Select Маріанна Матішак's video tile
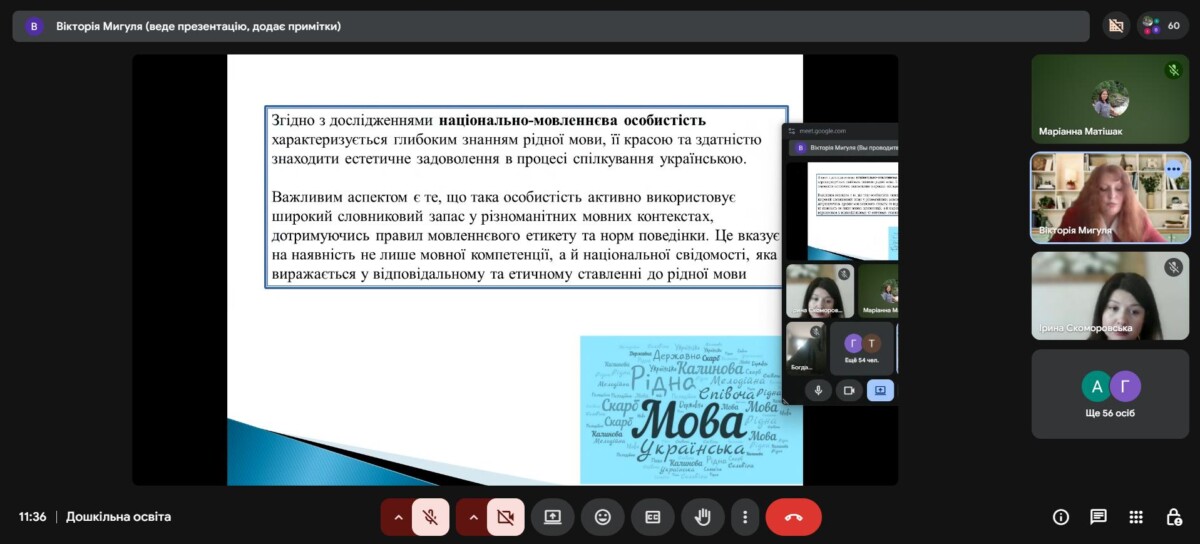1200x544 pixels. pos(1110,98)
